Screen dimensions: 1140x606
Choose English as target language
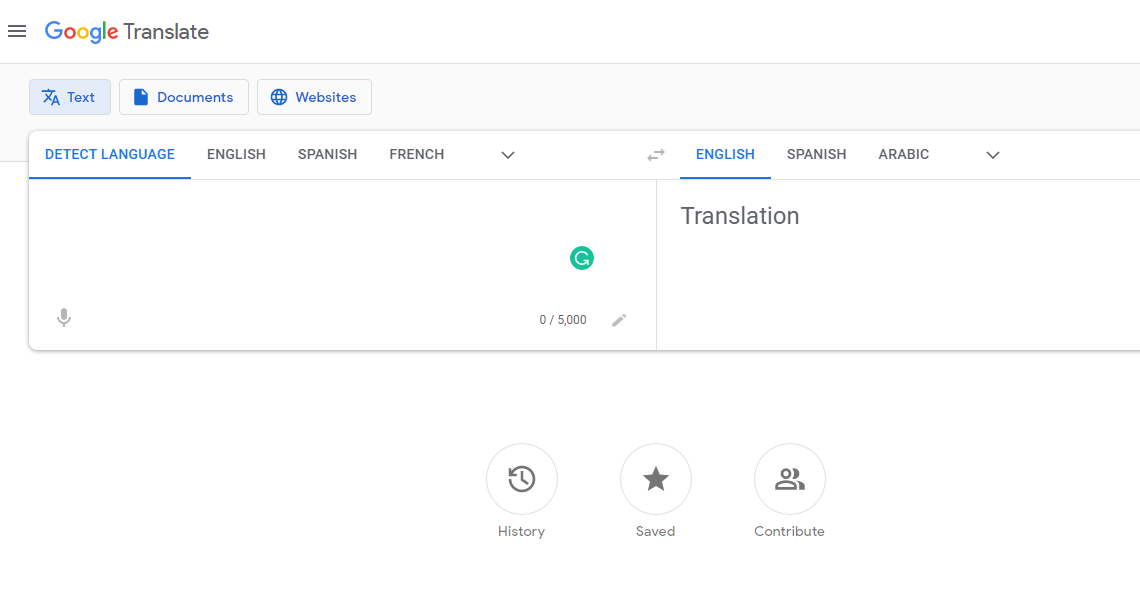pyautogui.click(x=725, y=154)
